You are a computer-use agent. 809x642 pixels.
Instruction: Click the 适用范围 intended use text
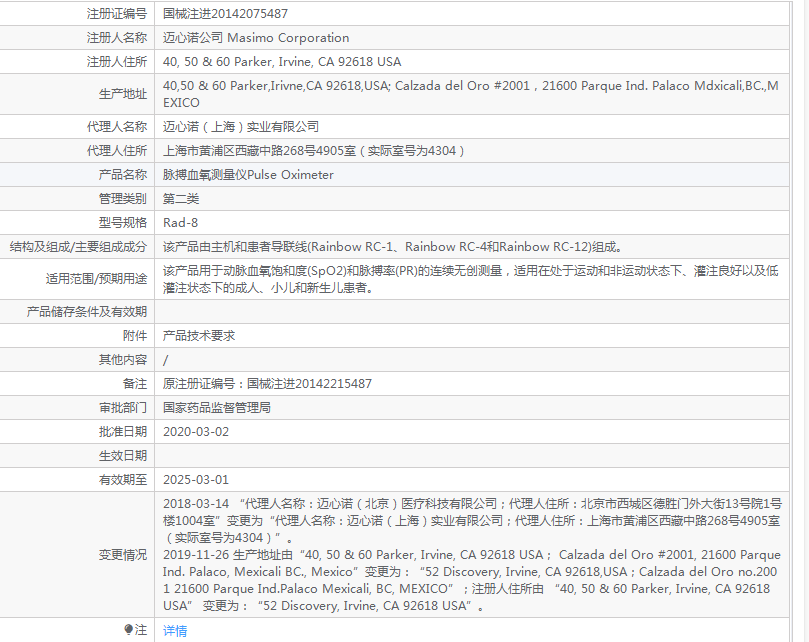pyautogui.click(x=470, y=279)
